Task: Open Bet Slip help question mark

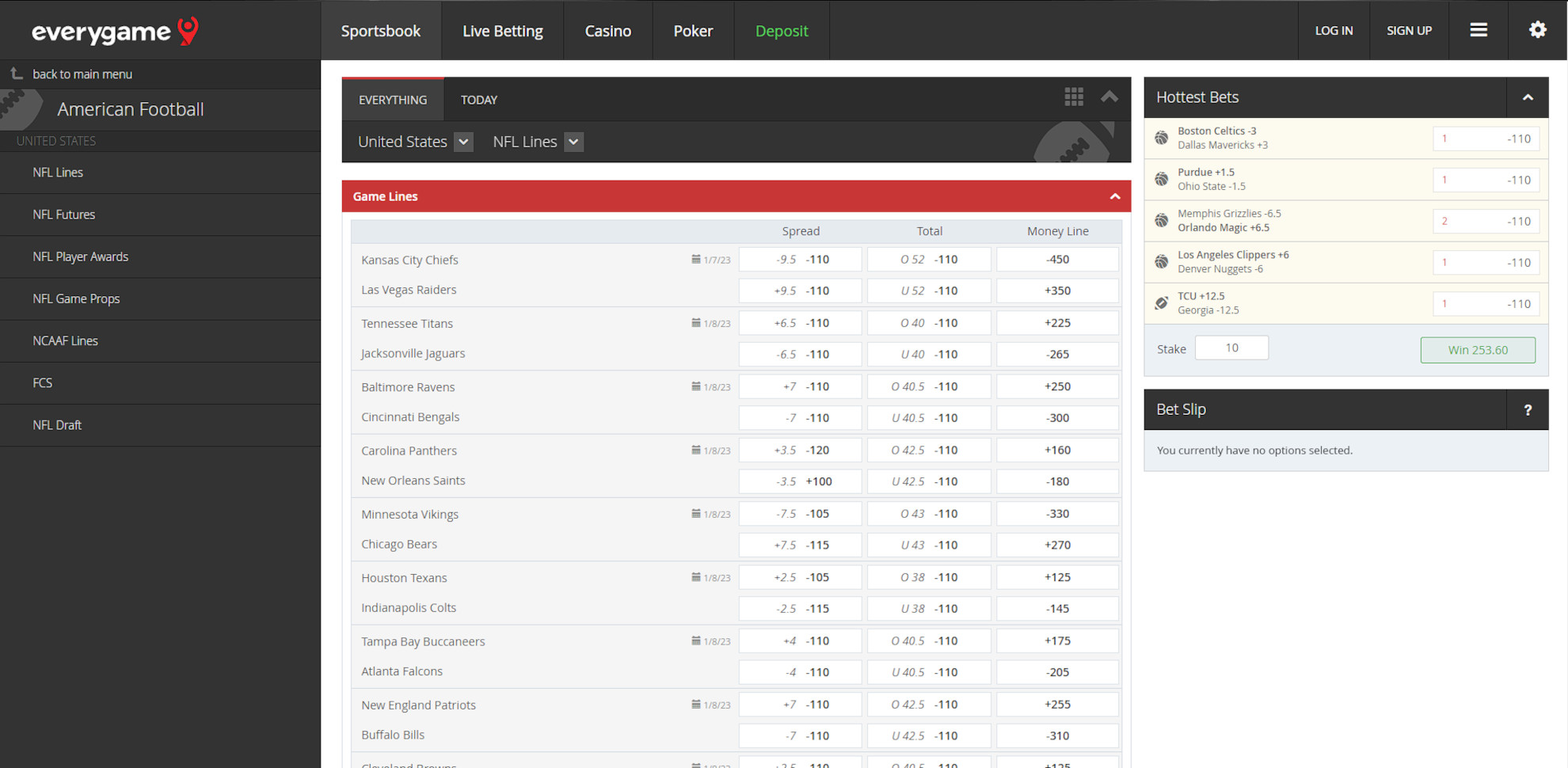Action: click(x=1528, y=409)
